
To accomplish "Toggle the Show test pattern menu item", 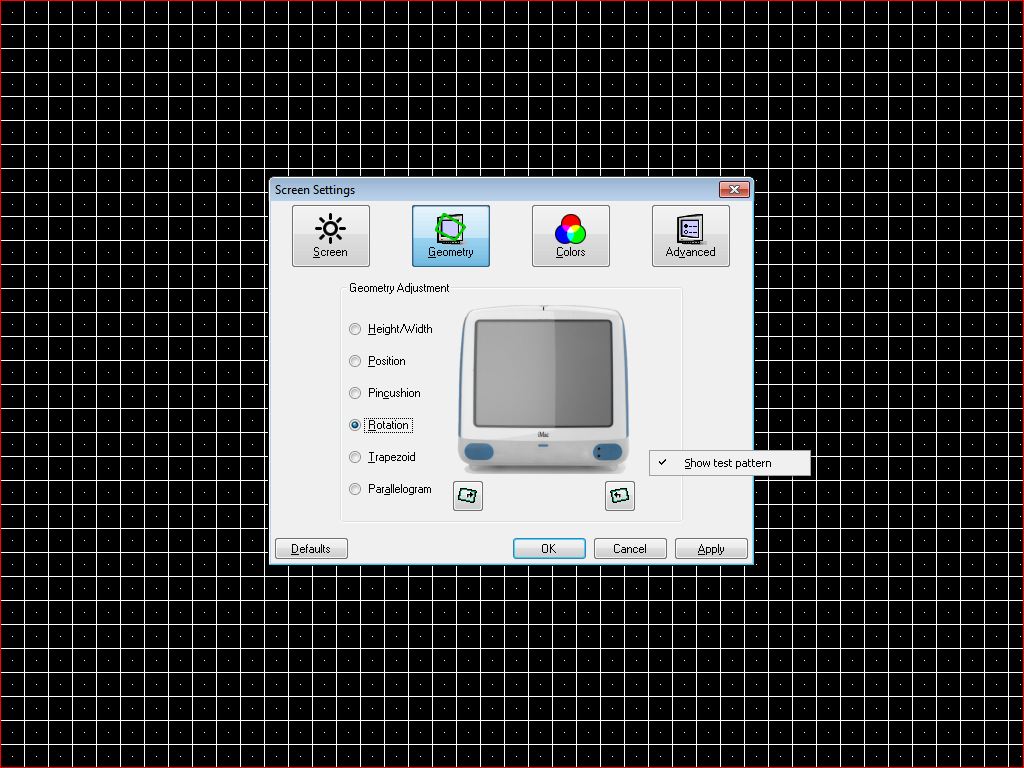I will pos(730,463).
